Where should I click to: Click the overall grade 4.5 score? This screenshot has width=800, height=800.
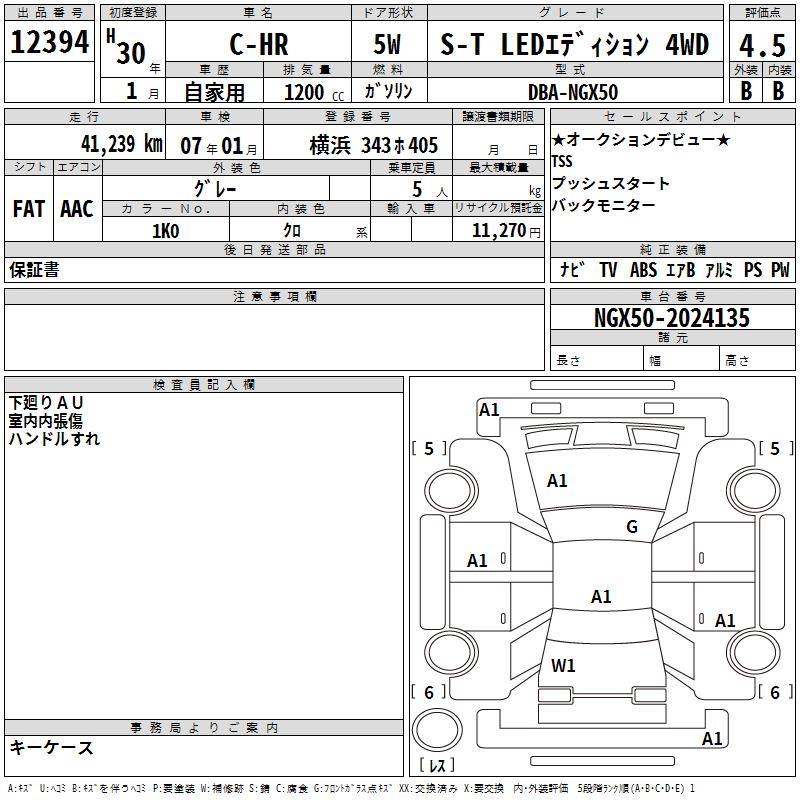pos(762,45)
